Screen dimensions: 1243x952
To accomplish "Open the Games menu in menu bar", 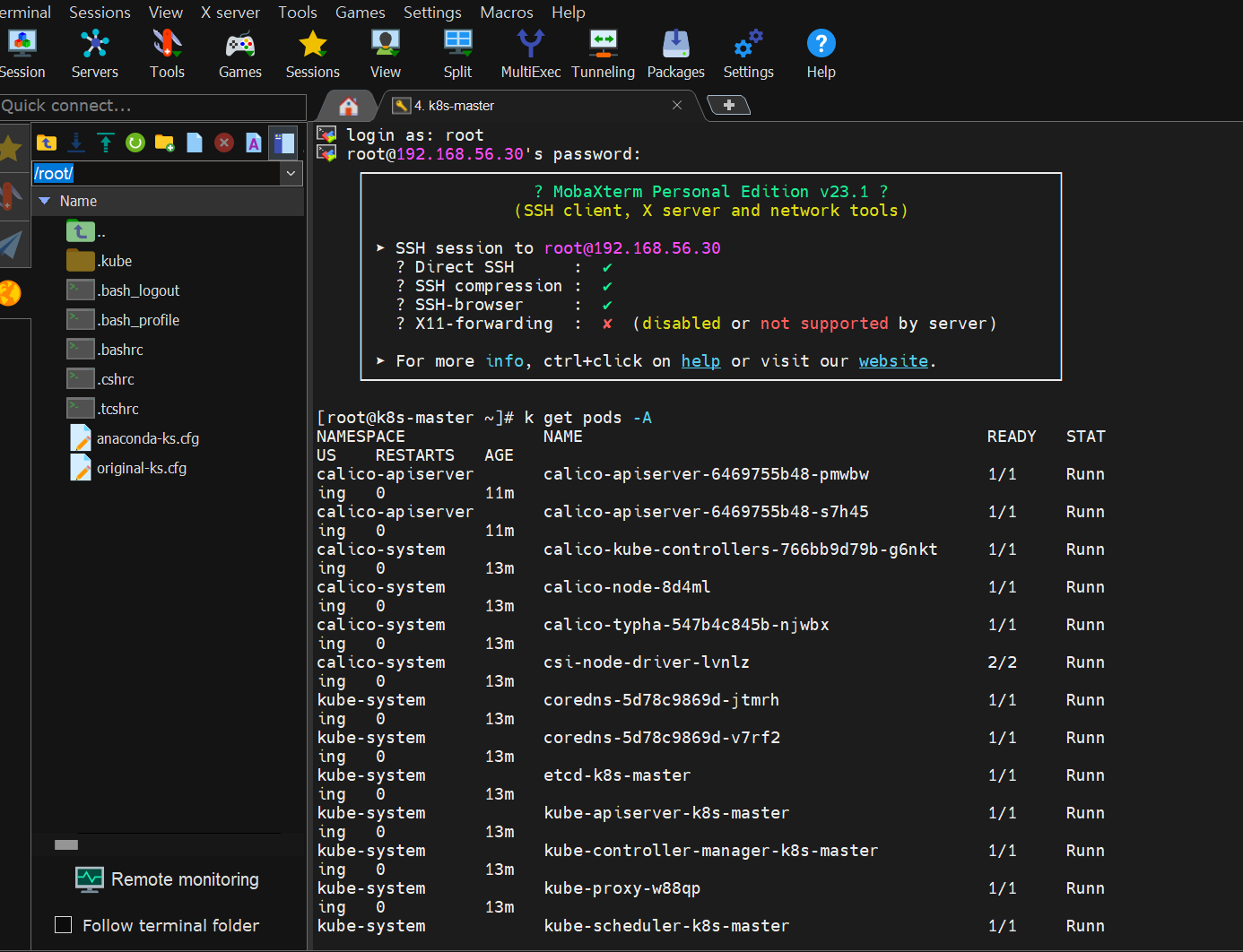I will pos(361,12).
